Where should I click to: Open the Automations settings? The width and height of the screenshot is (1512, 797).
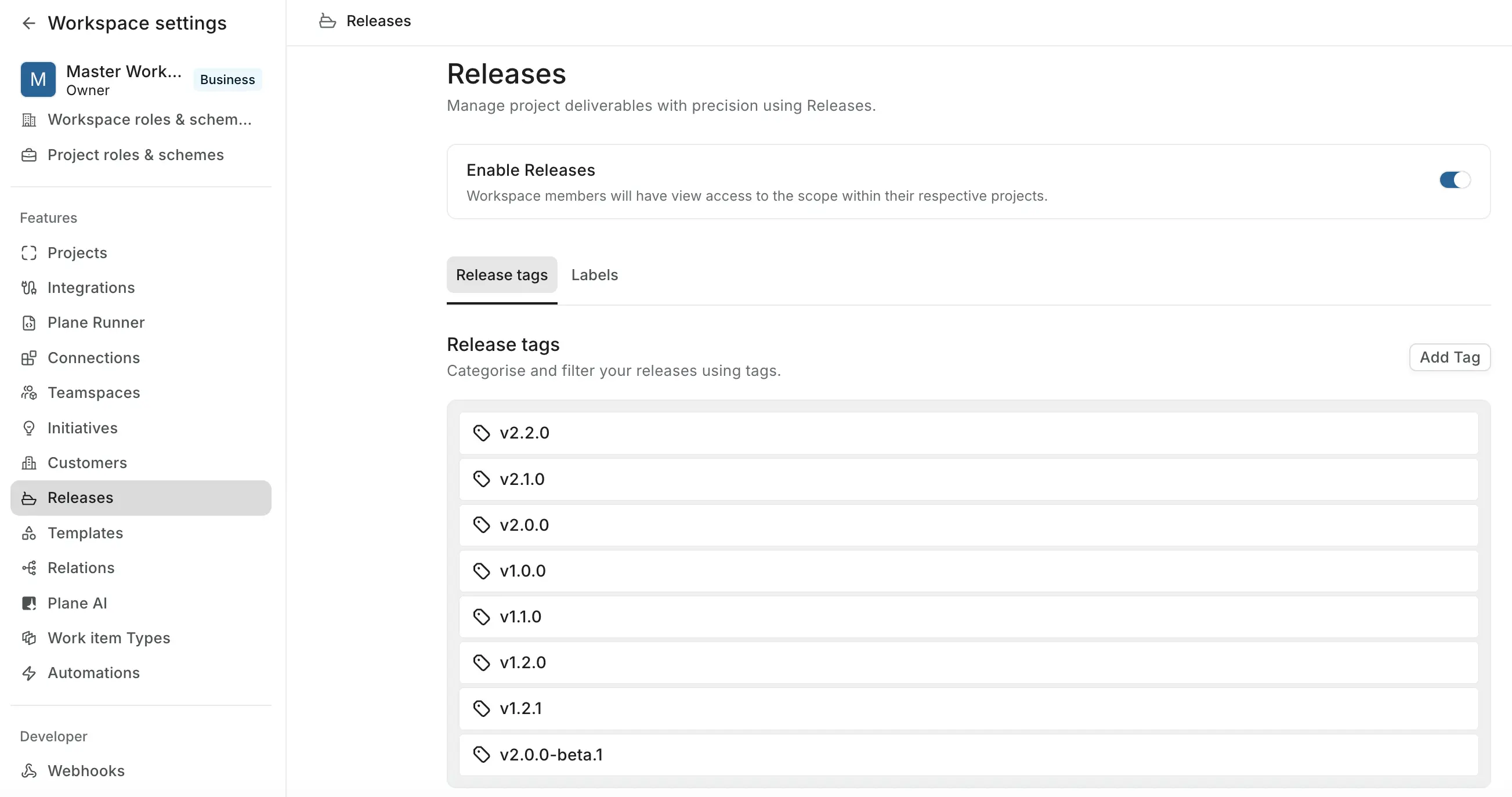pos(141,673)
